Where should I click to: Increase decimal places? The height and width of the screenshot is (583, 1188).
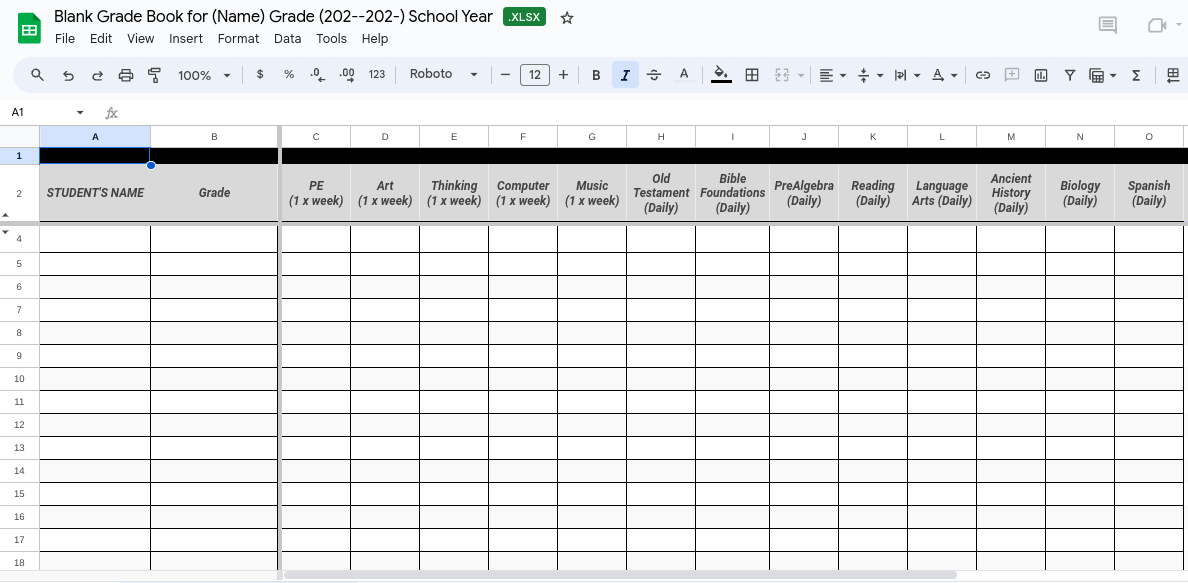[x=348, y=75]
